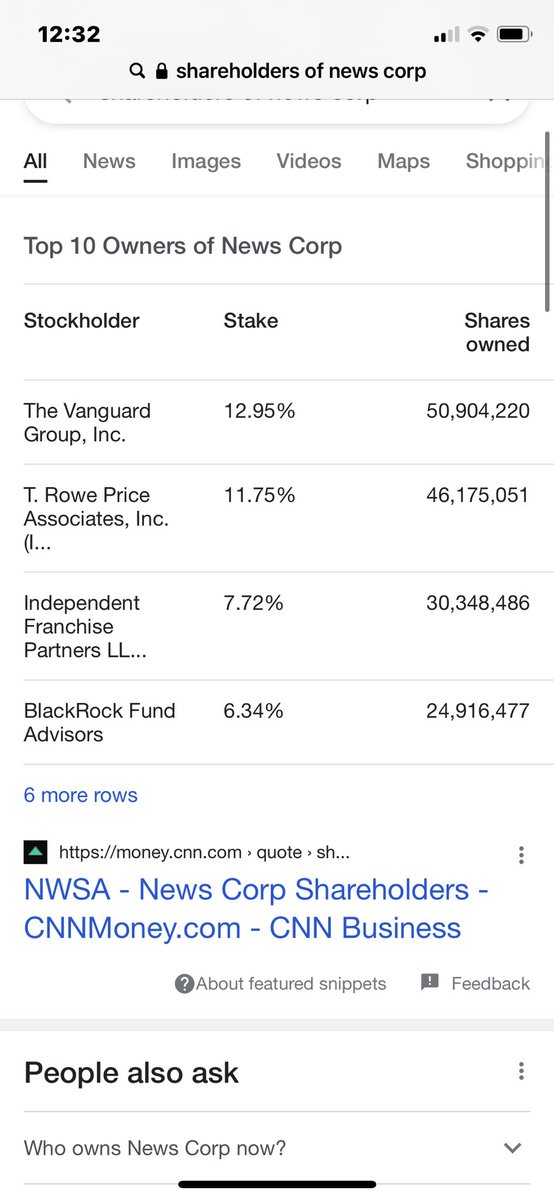This screenshot has height=1200, width=554.
Task: Tap the CNN Money site favicon
Action: tap(35, 853)
